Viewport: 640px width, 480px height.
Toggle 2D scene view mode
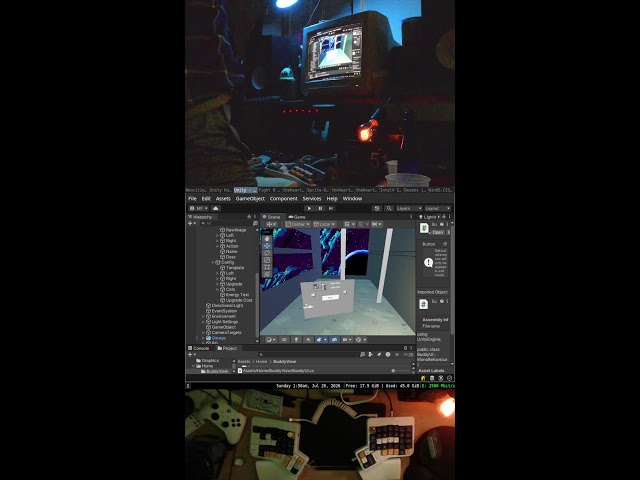point(284,340)
